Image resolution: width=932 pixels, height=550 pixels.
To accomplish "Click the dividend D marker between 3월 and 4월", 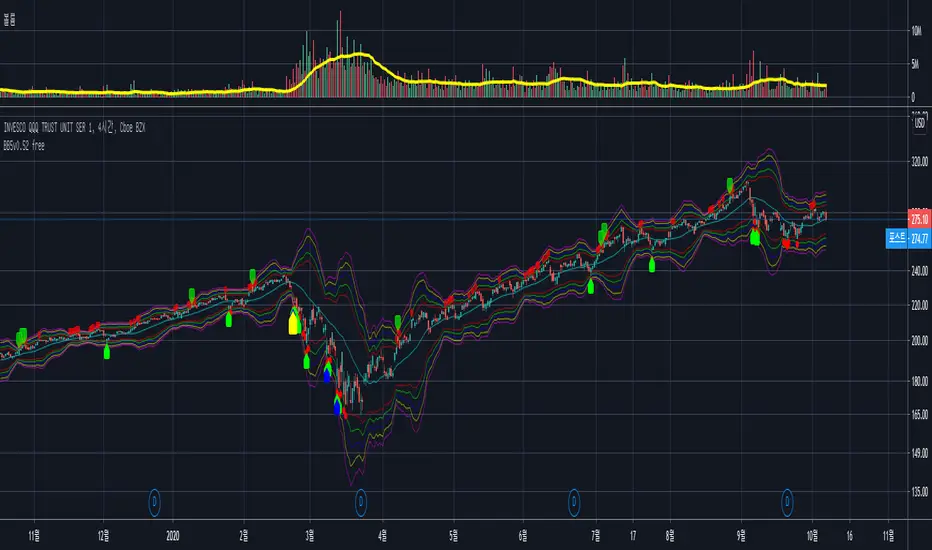I will point(361,502).
